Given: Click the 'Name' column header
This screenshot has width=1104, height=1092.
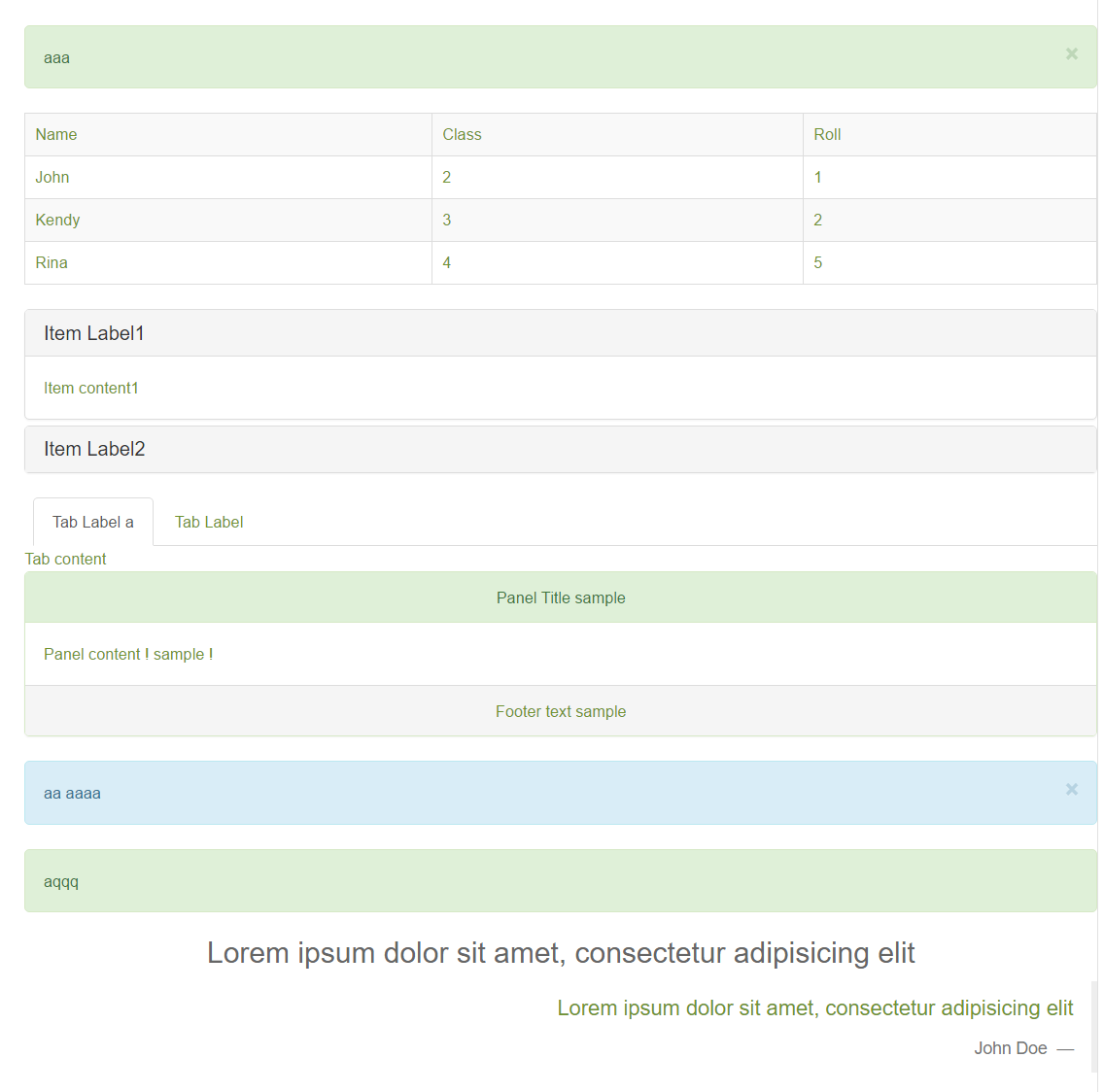Looking at the screenshot, I should coord(55,134).
